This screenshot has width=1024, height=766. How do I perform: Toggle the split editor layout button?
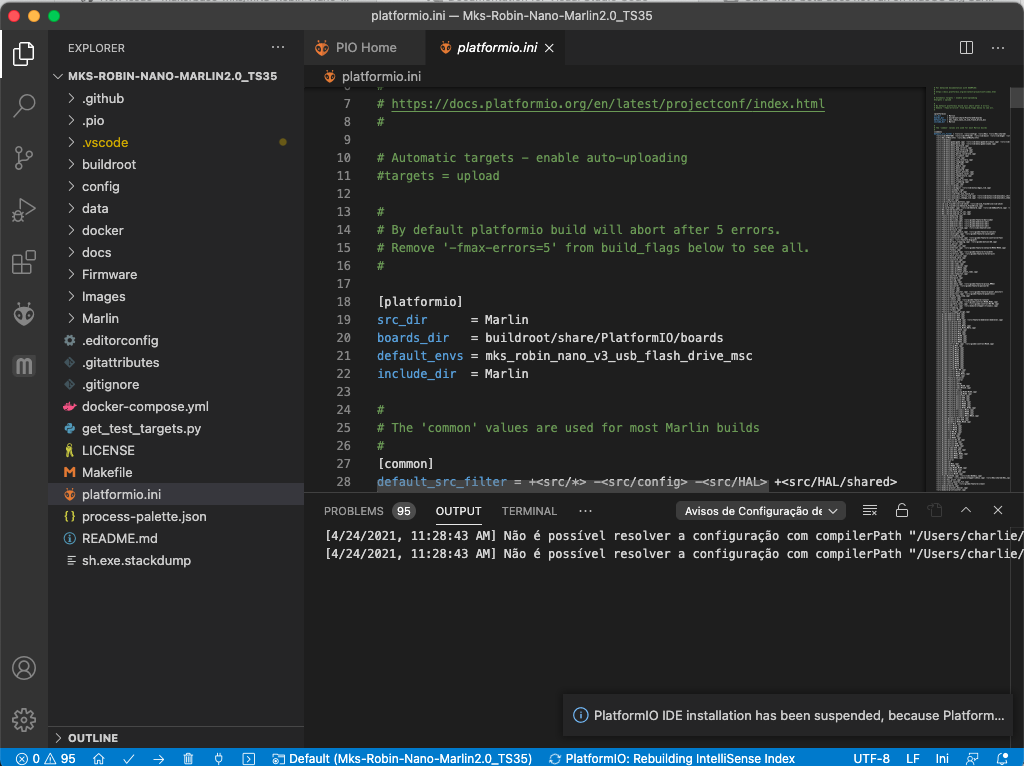[966, 48]
